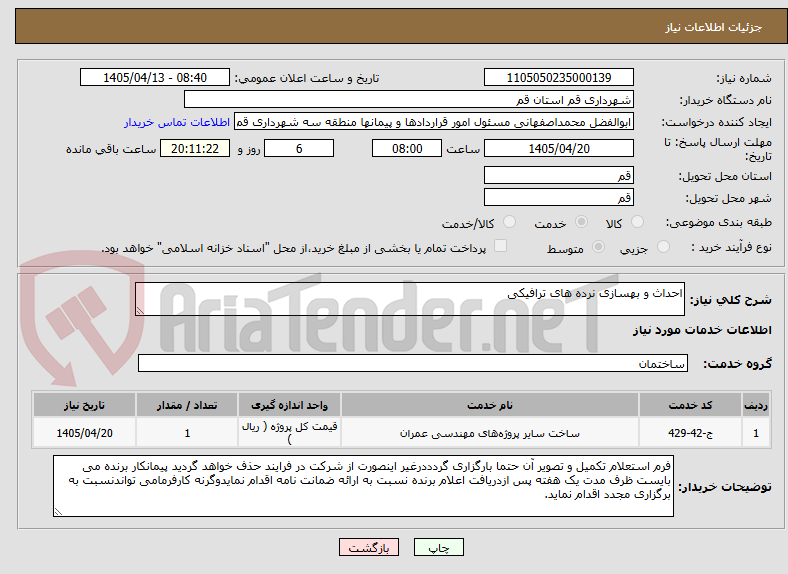This screenshot has width=788, height=574.
Task: Select the متوسط purchase type radio
Action: click(x=599, y=246)
